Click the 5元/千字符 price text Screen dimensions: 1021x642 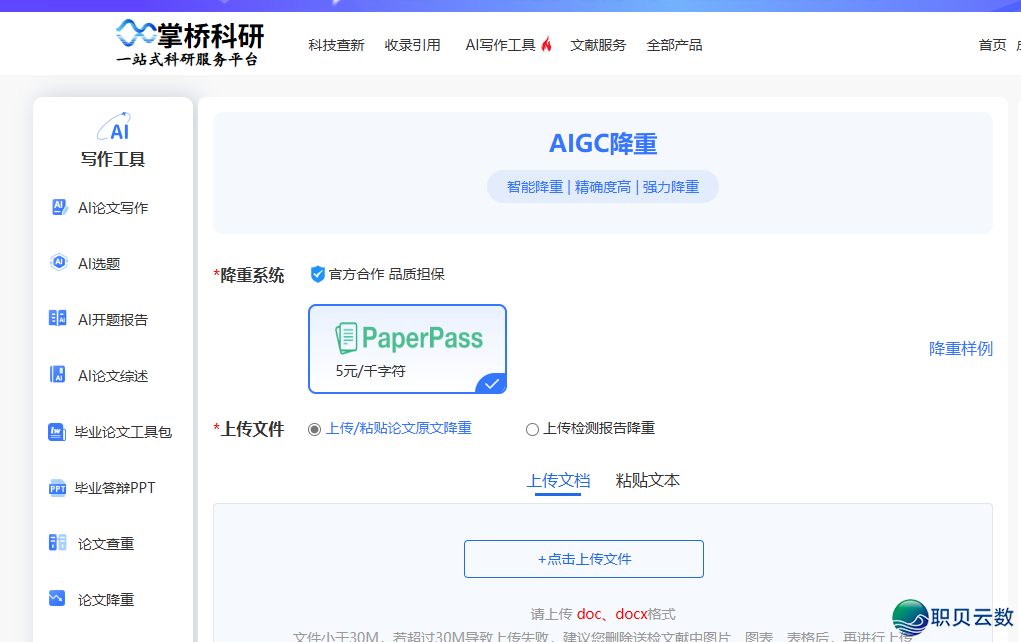coord(371,370)
